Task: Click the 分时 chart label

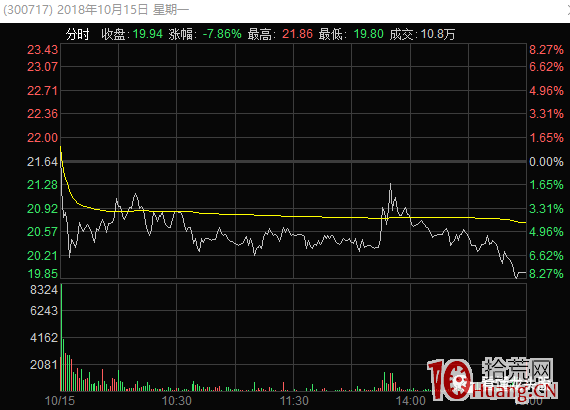Action: pos(77,34)
